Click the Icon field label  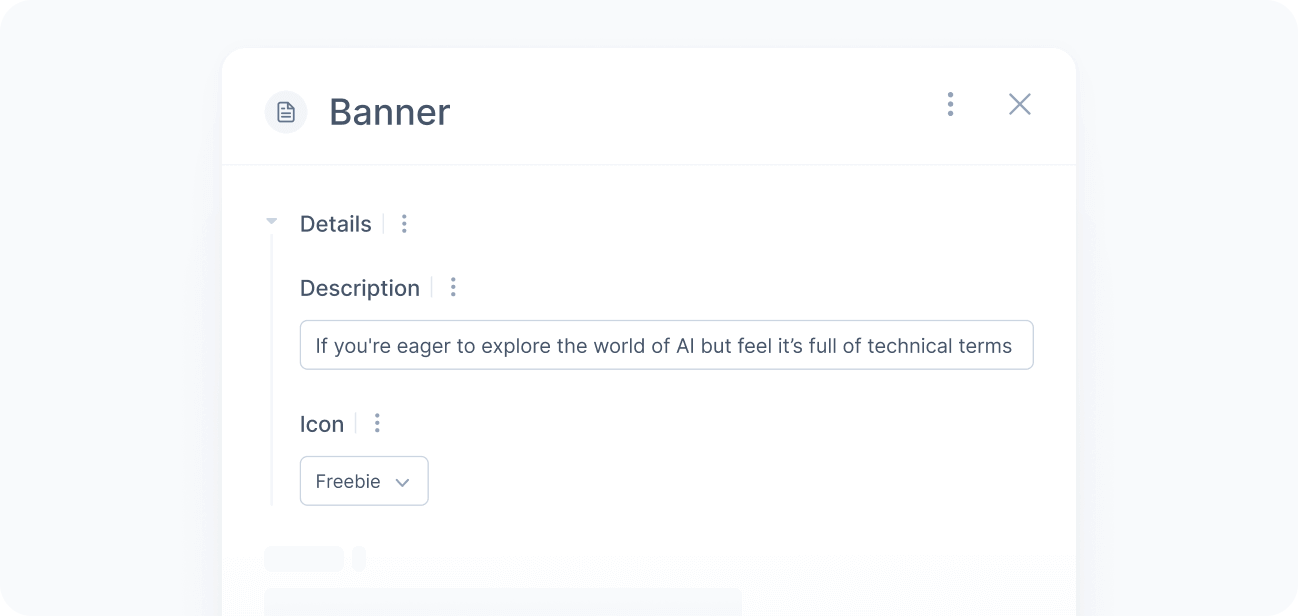322,424
